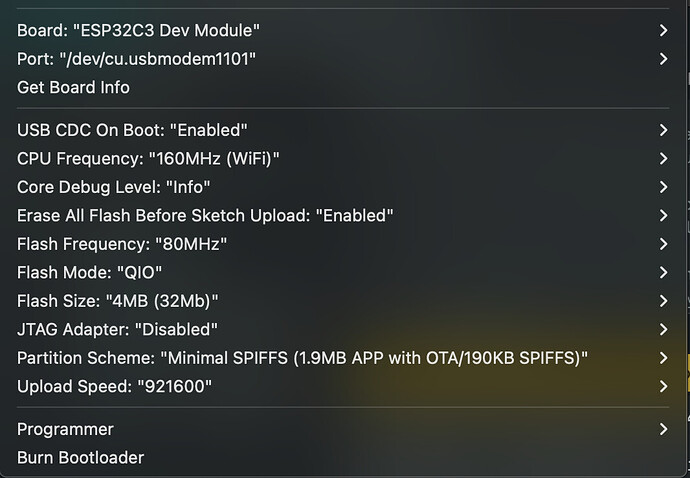
Task: Click the chevron next to Upload Speed
Action: (x=664, y=386)
